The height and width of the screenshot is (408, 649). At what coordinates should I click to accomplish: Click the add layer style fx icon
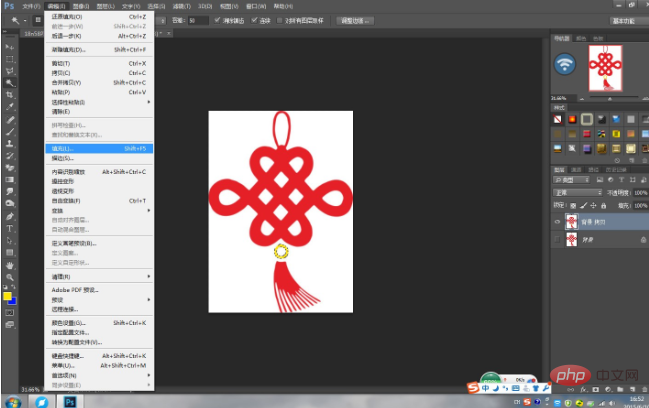[584, 389]
